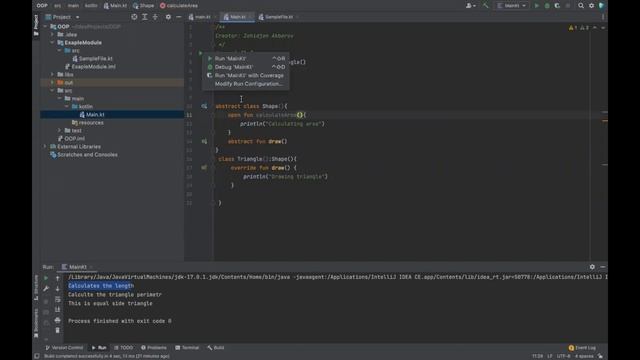Open the TODO tool window
Viewport: 640px width, 360px height.
pyautogui.click(x=124, y=348)
